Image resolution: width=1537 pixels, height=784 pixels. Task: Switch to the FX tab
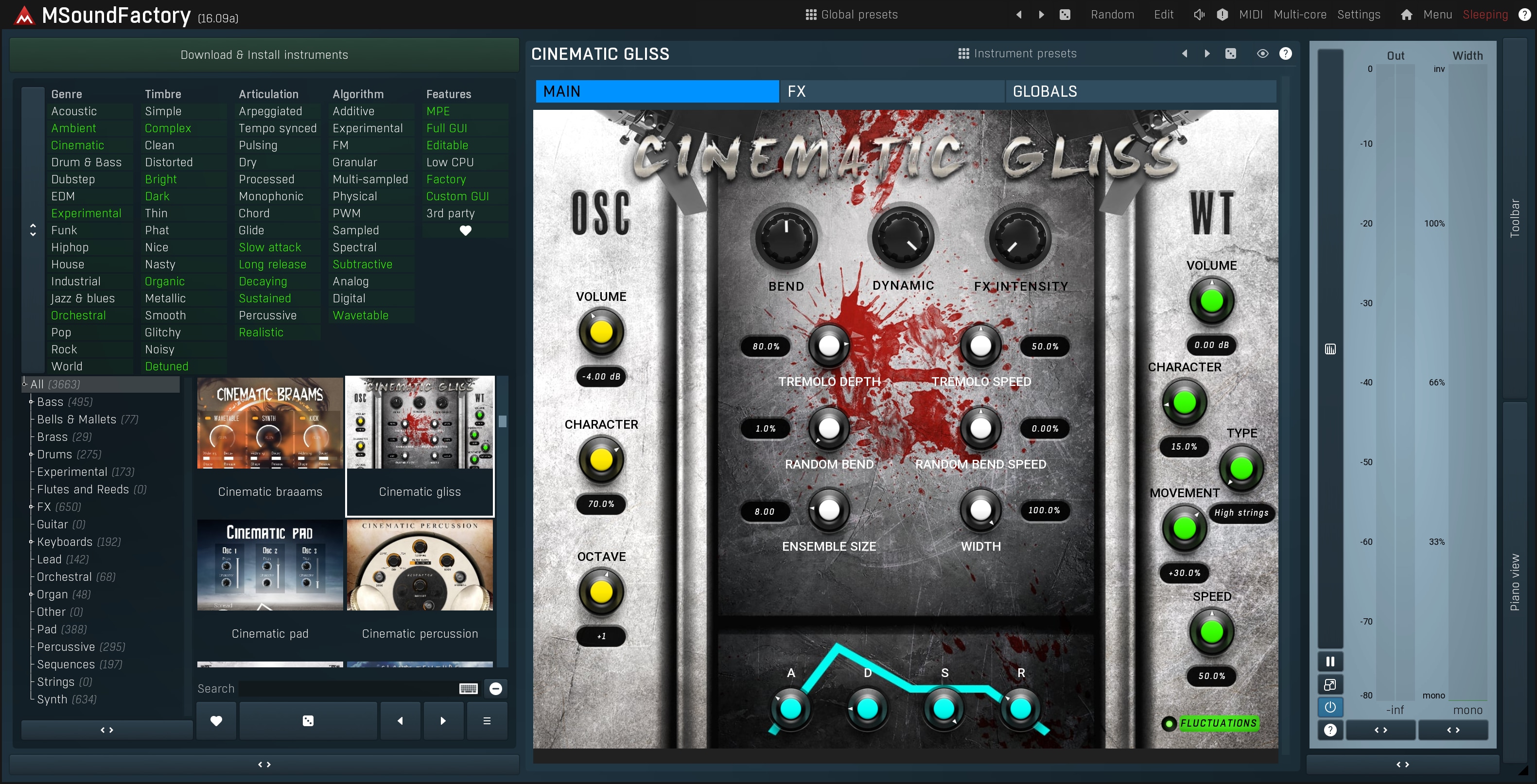(892, 91)
